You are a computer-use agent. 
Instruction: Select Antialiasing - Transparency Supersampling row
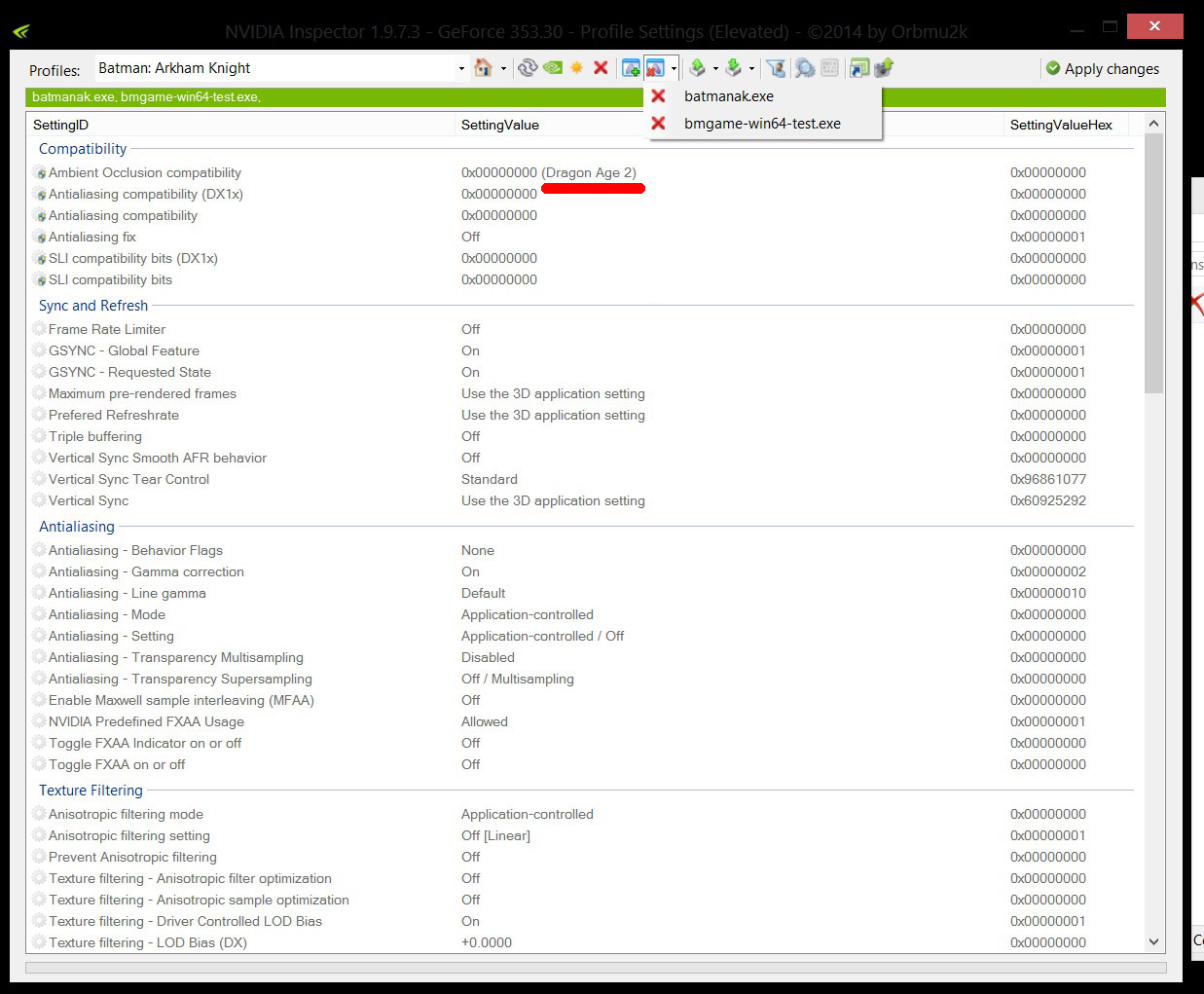(584, 679)
